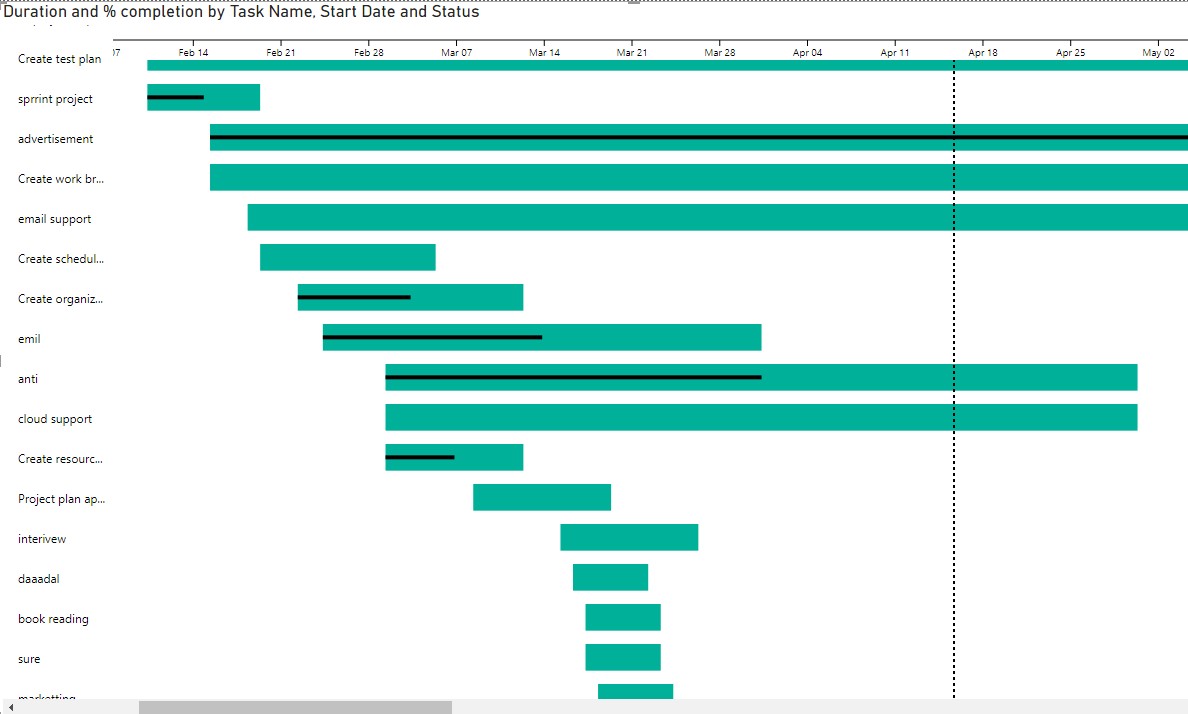This screenshot has width=1188, height=714.
Task: Click the 'Feb 14' date axis label
Action: coord(193,52)
